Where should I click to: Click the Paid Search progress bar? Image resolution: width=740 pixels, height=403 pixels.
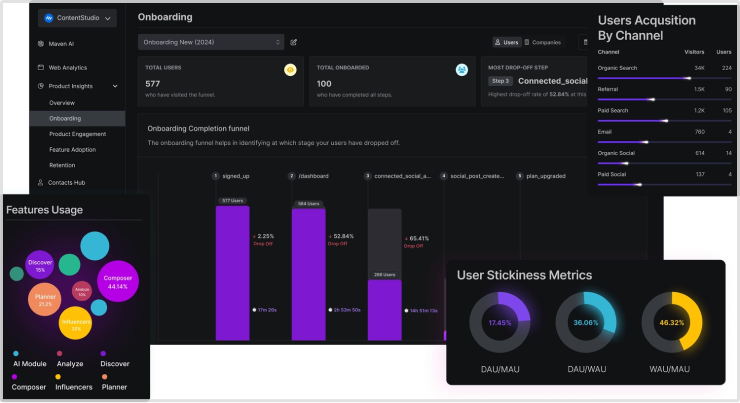[664, 121]
